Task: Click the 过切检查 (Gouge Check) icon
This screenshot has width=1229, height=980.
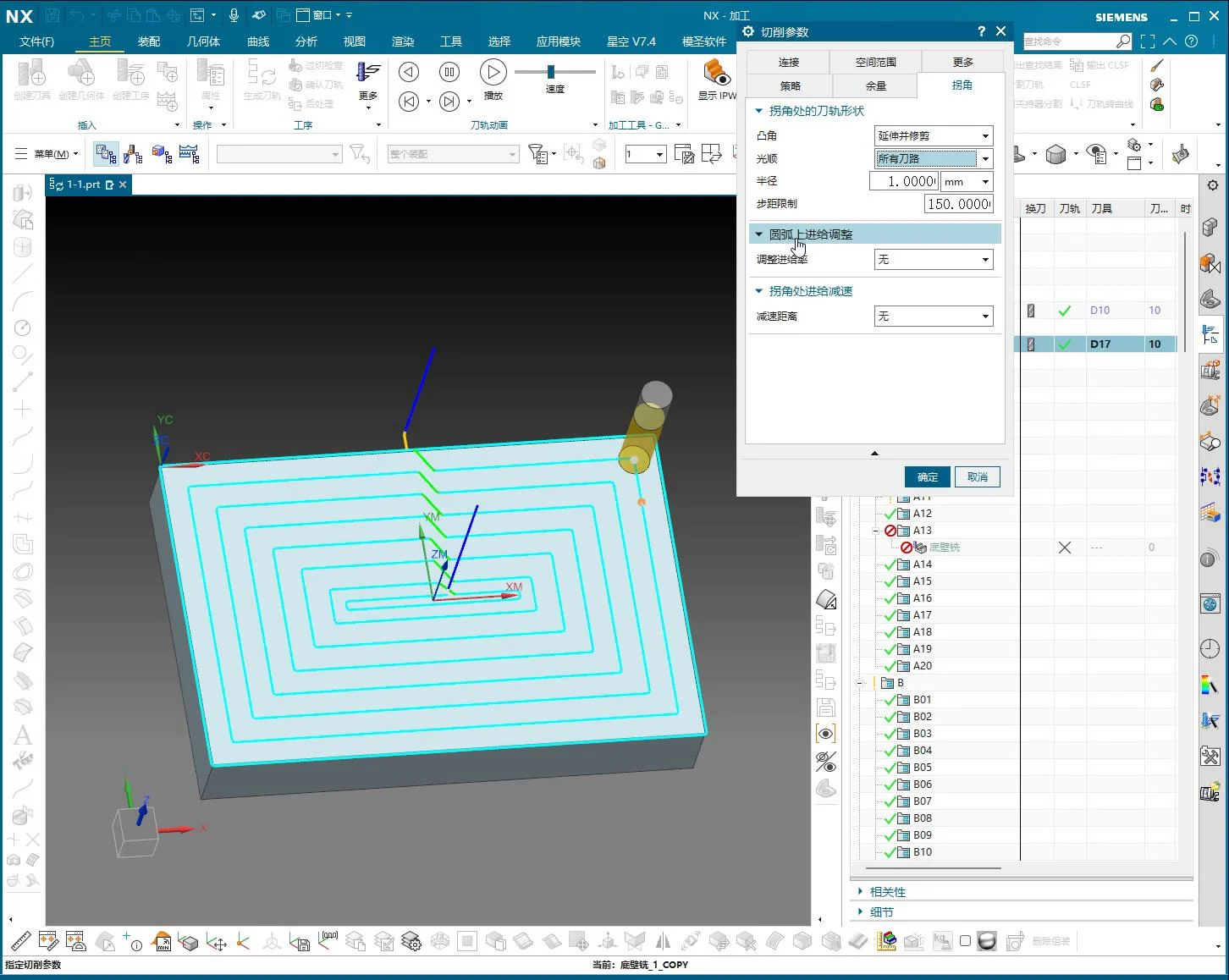Action: click(317, 65)
